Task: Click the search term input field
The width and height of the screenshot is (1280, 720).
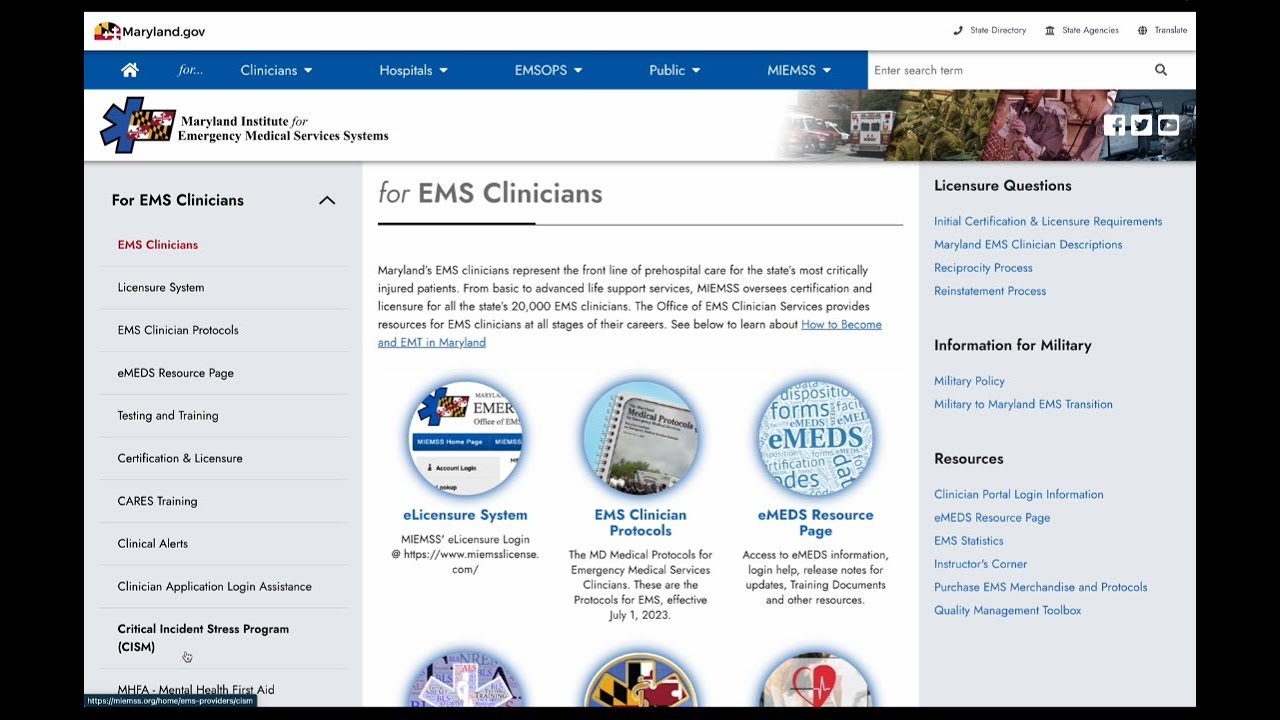Action: [1008, 70]
